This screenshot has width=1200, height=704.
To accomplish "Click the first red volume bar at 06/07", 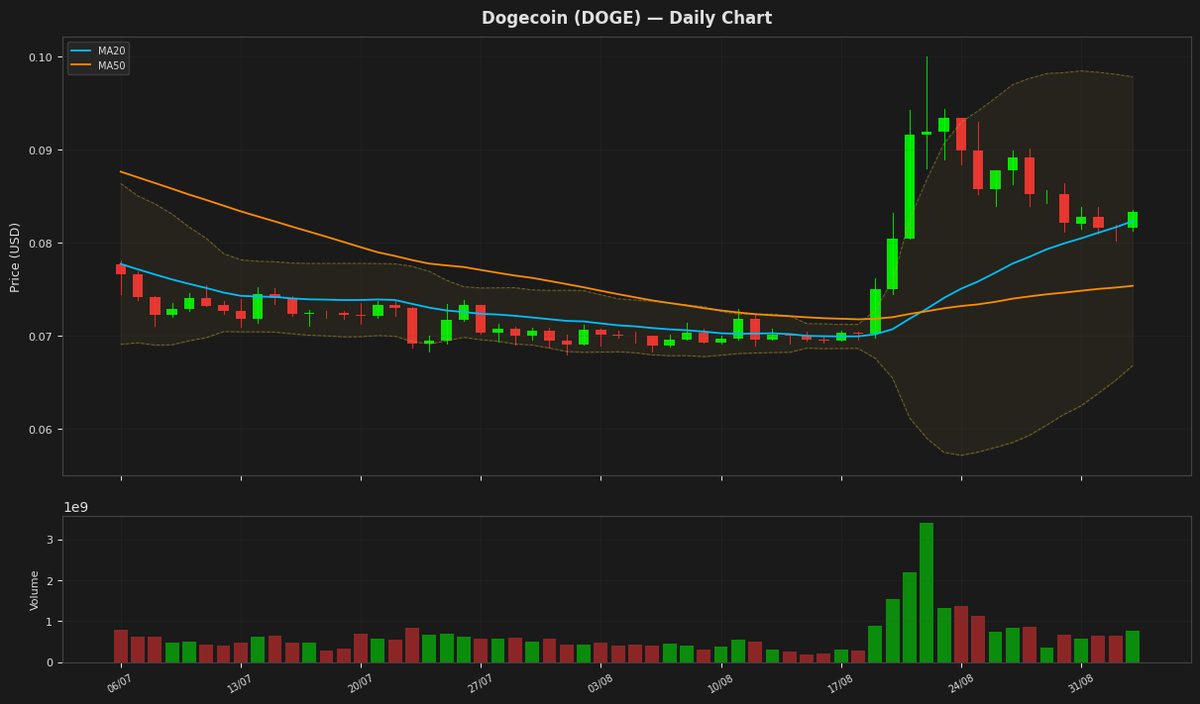I will point(121,646).
